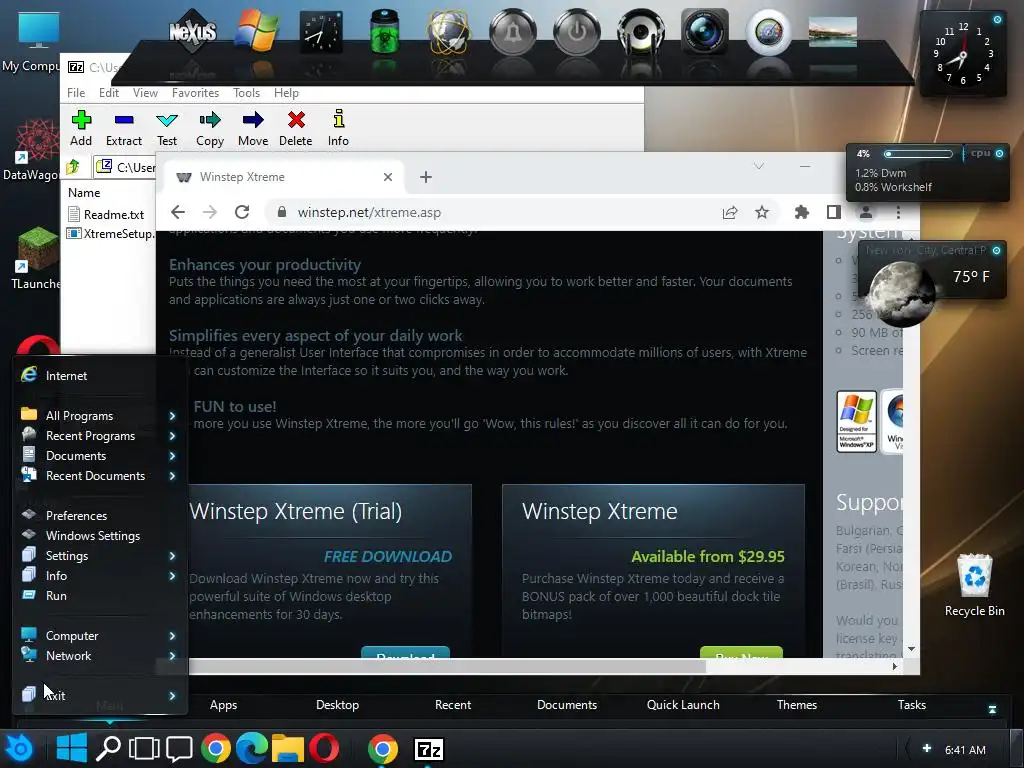Go up one folder in 7-Zip
This screenshot has width=1024, height=768.
tap(73, 167)
